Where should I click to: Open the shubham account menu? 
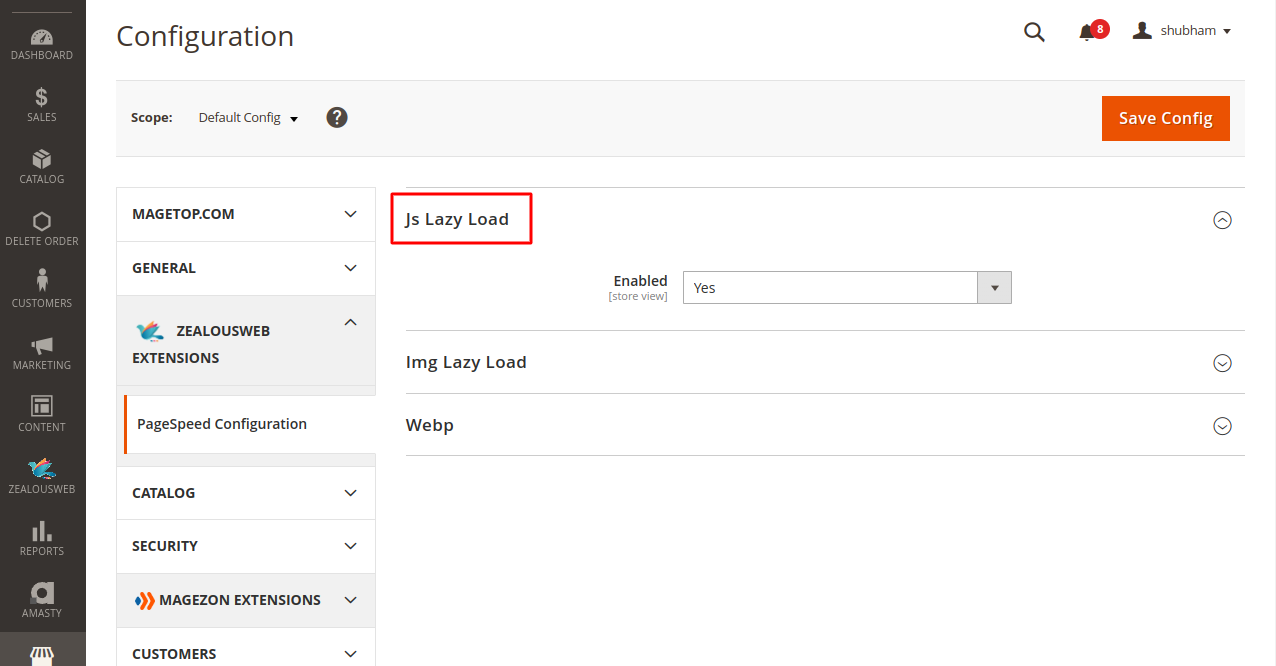click(x=1182, y=31)
